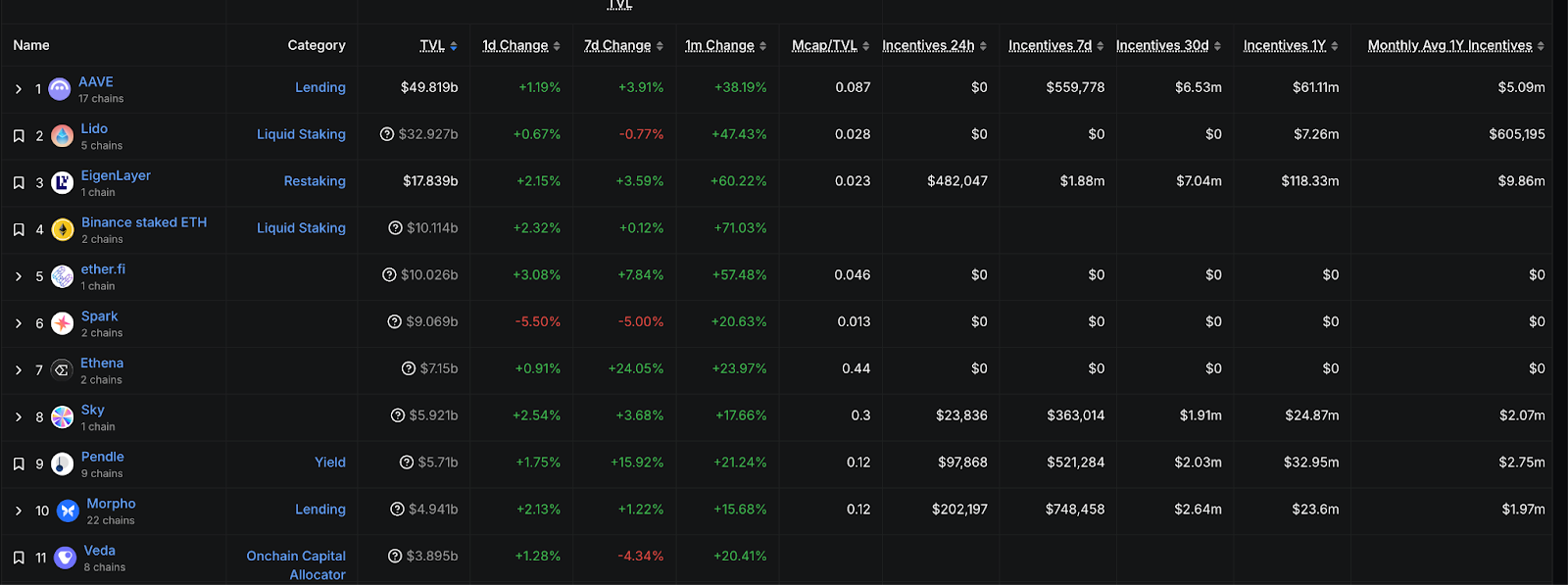The width and height of the screenshot is (1568, 585).
Task: Click the help icon next to $10.114b TVL
Action: (x=395, y=228)
